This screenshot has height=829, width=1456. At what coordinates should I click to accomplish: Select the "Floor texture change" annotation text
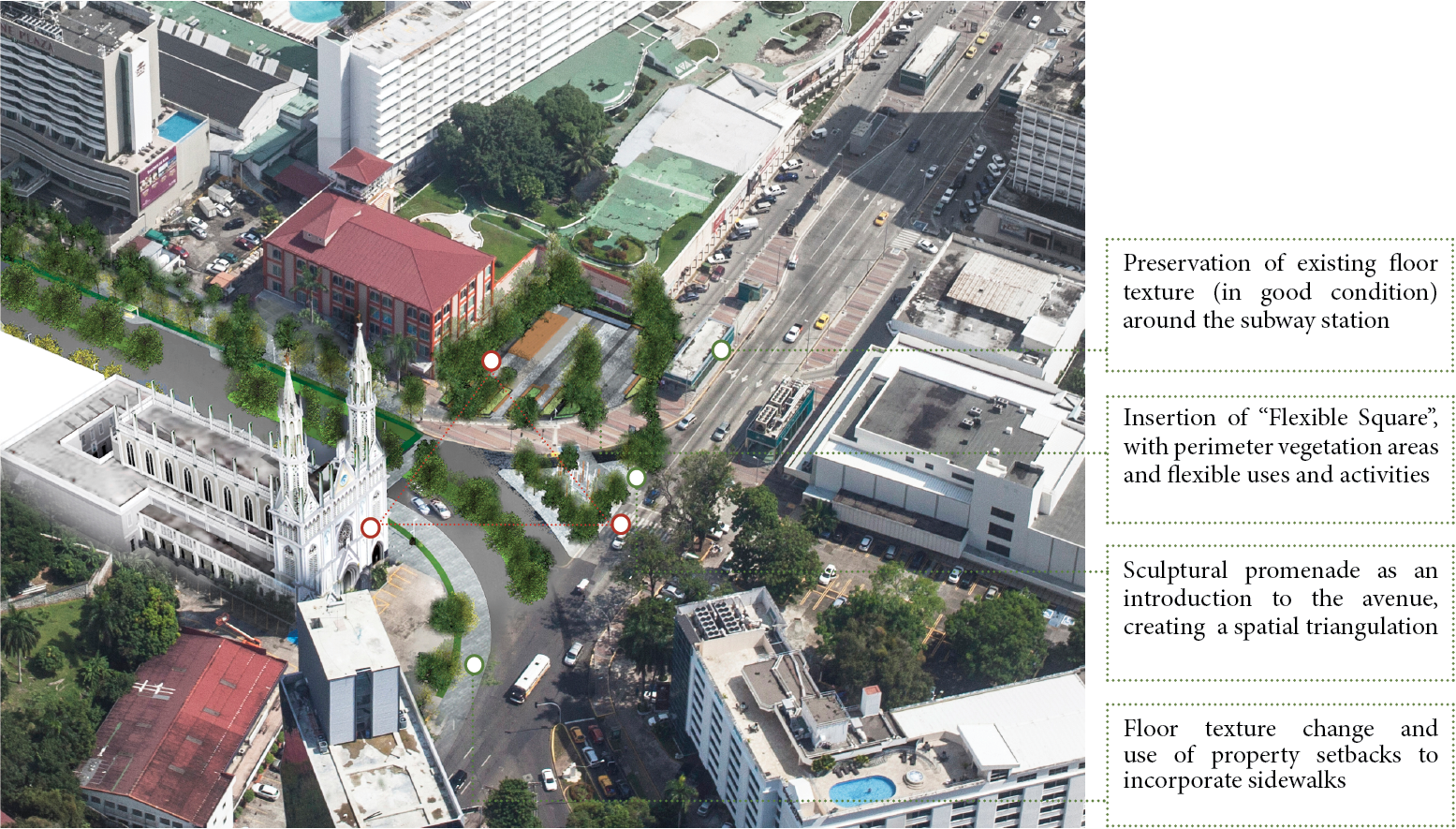pos(1280,754)
